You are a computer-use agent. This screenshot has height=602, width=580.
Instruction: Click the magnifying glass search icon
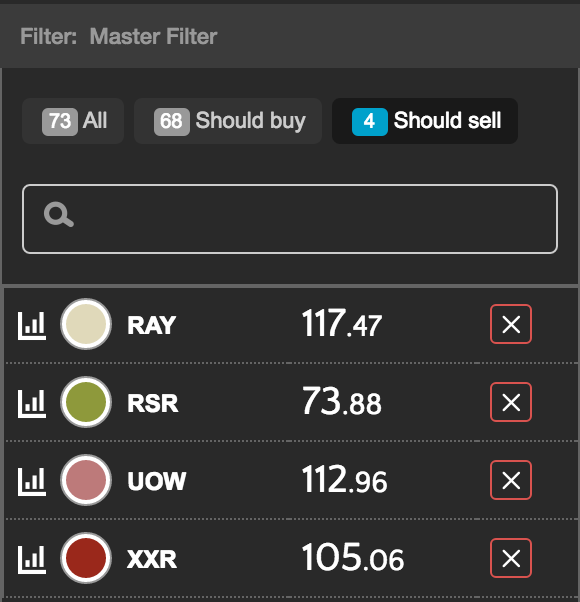[x=59, y=215]
